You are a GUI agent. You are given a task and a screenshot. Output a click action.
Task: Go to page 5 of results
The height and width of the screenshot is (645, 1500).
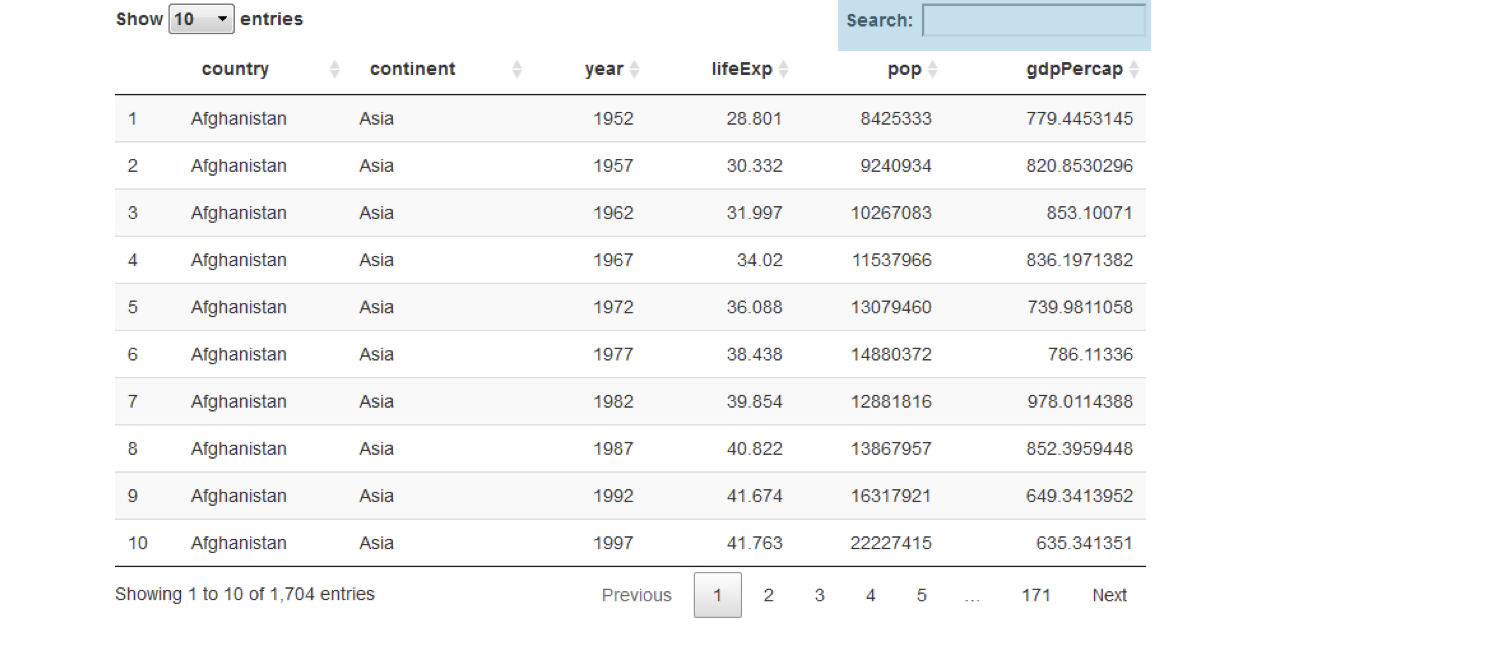[921, 595]
